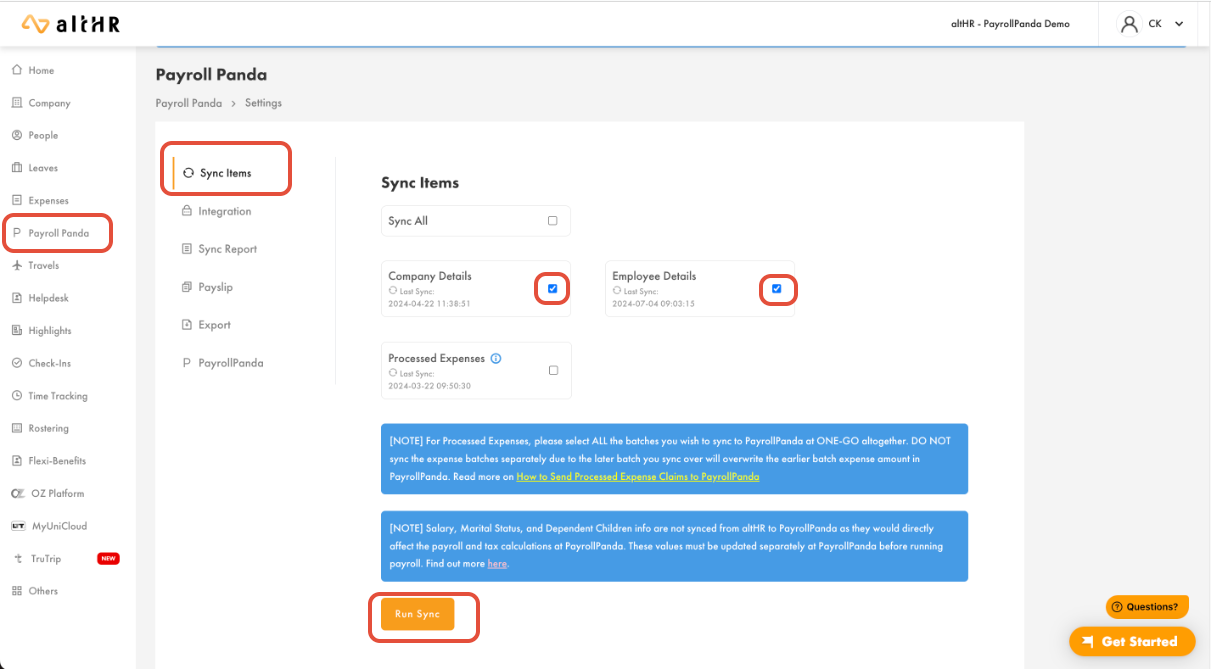Click the Highlights icon in sidebar
The height and width of the screenshot is (669, 1211).
[x=17, y=330]
